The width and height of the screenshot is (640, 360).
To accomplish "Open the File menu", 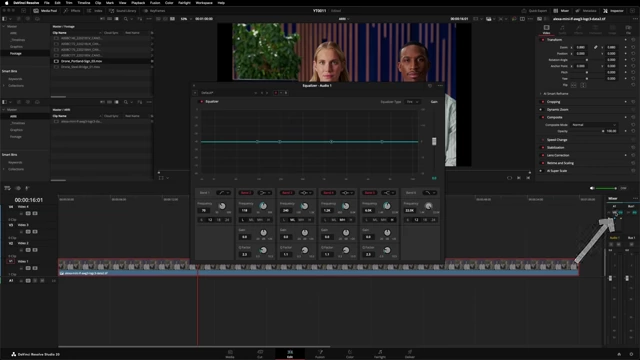I will point(47,3).
